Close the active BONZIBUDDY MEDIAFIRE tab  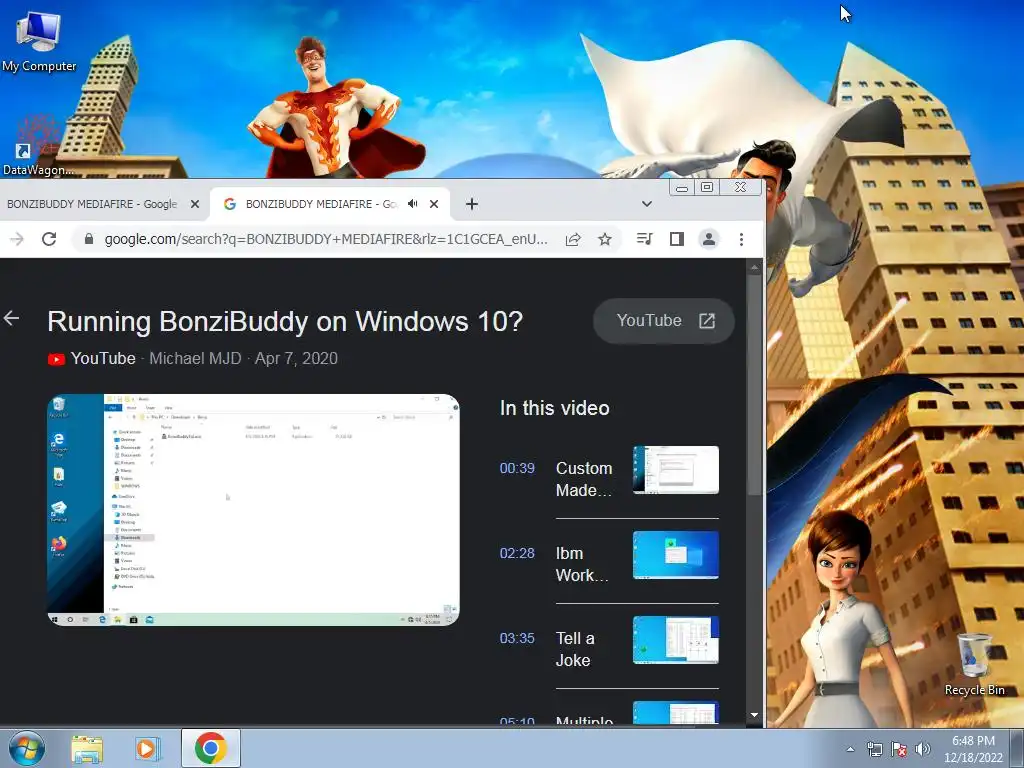point(434,204)
